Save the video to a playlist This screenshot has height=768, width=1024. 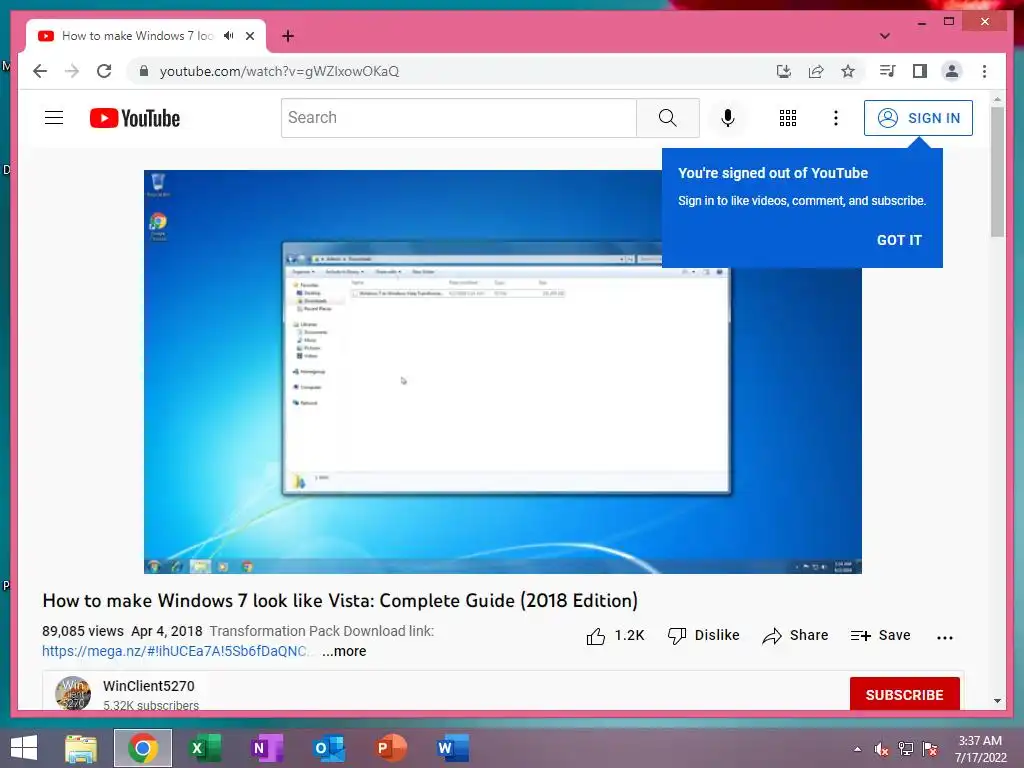880,635
